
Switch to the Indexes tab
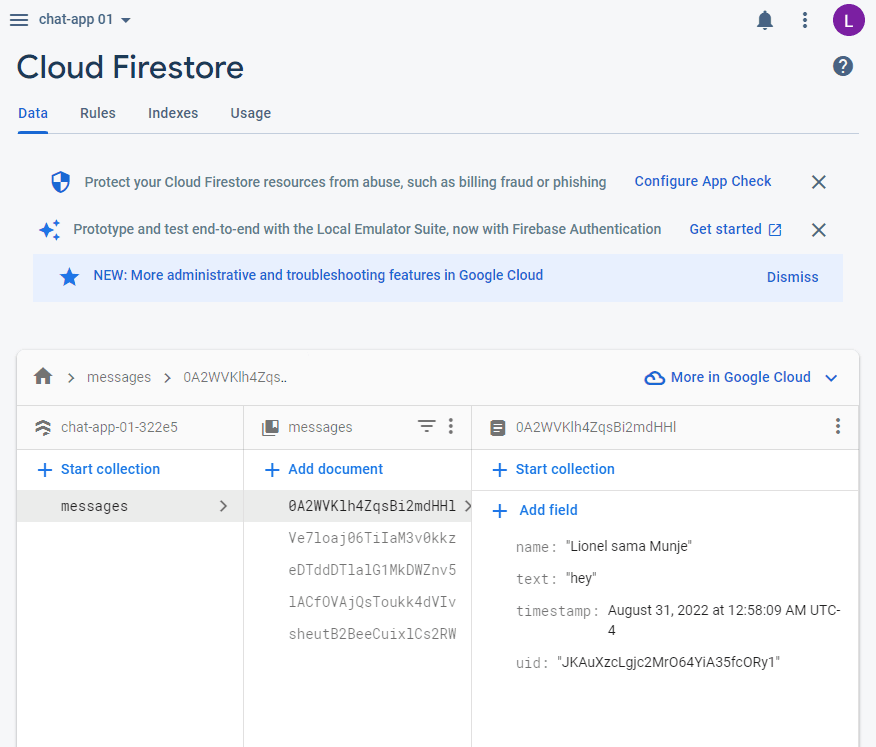173,113
